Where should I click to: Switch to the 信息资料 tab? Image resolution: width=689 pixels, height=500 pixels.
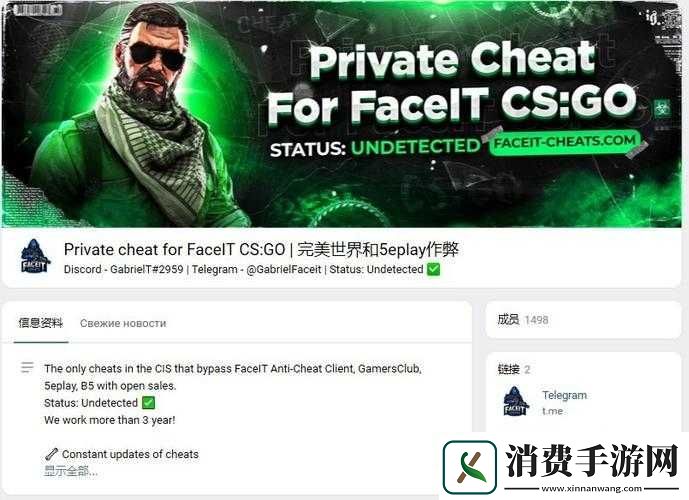click(41, 323)
